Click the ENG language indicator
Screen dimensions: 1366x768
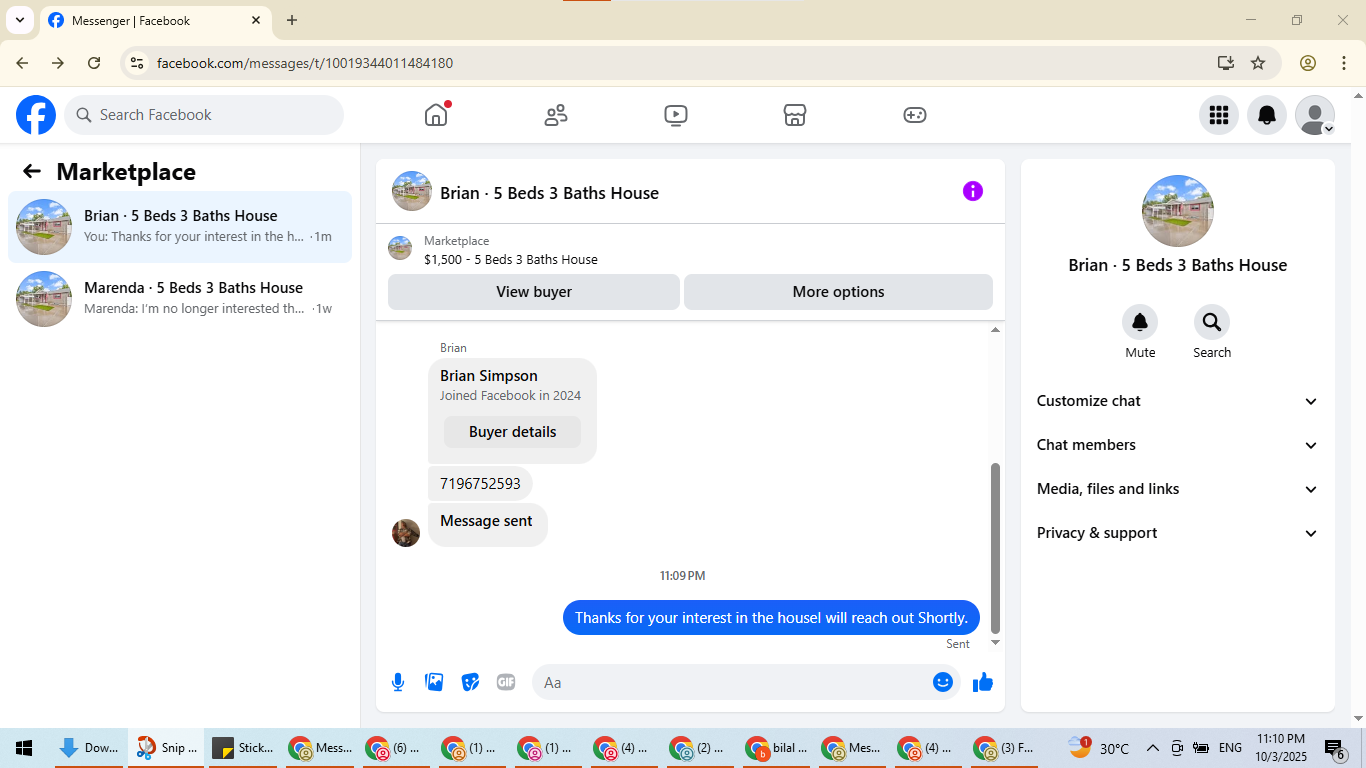click(x=1230, y=748)
